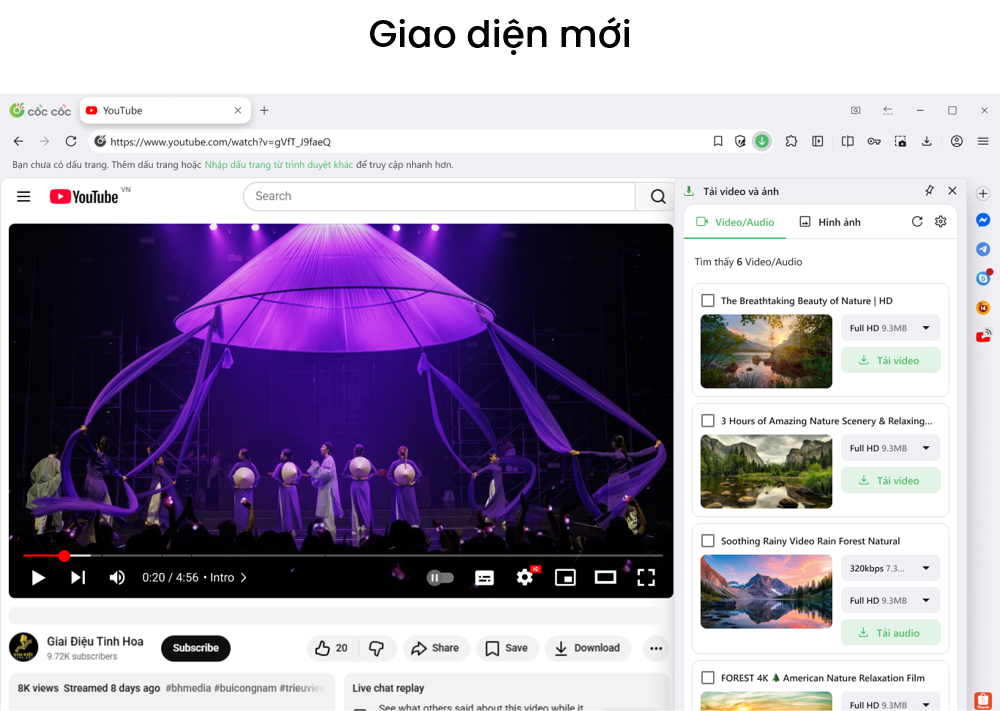Viewport: 1000px width, 711px height.
Task: Switch to the Hình ảnh tab
Action: point(830,222)
